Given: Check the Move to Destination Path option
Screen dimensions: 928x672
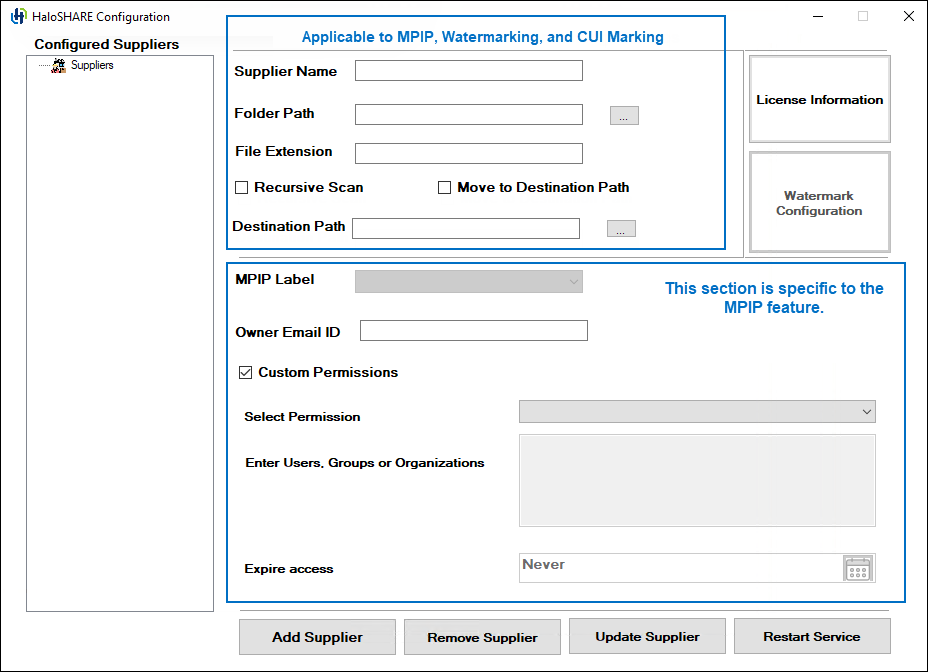Looking at the screenshot, I should [445, 188].
